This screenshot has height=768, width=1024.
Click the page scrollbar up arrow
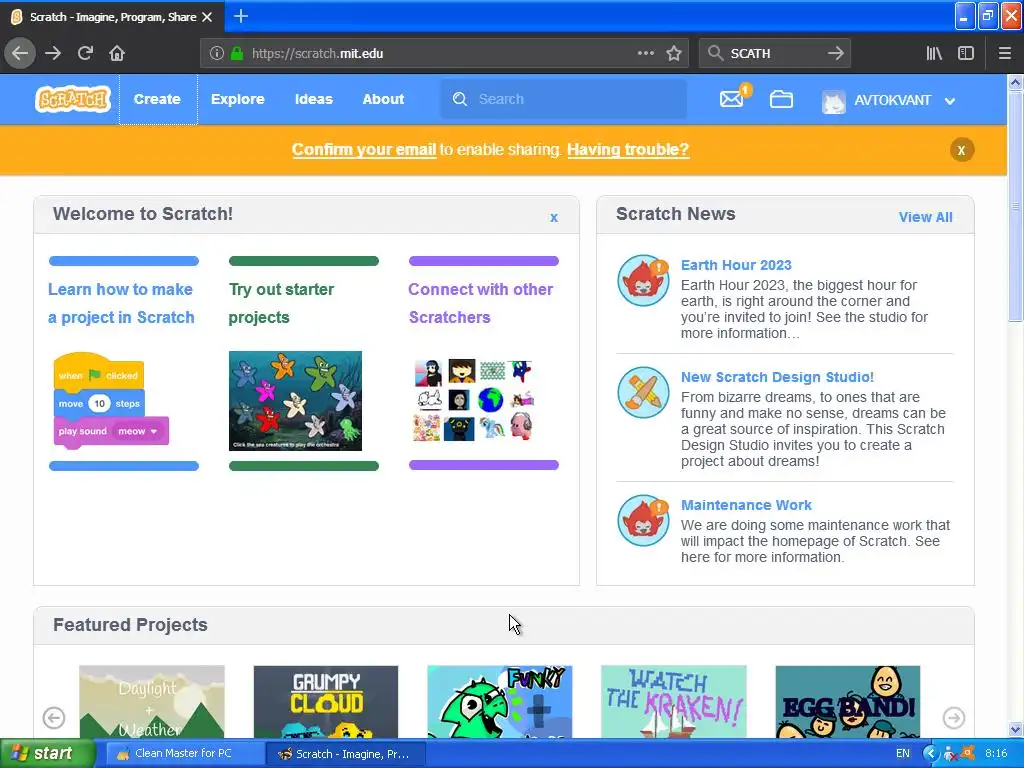1015,82
